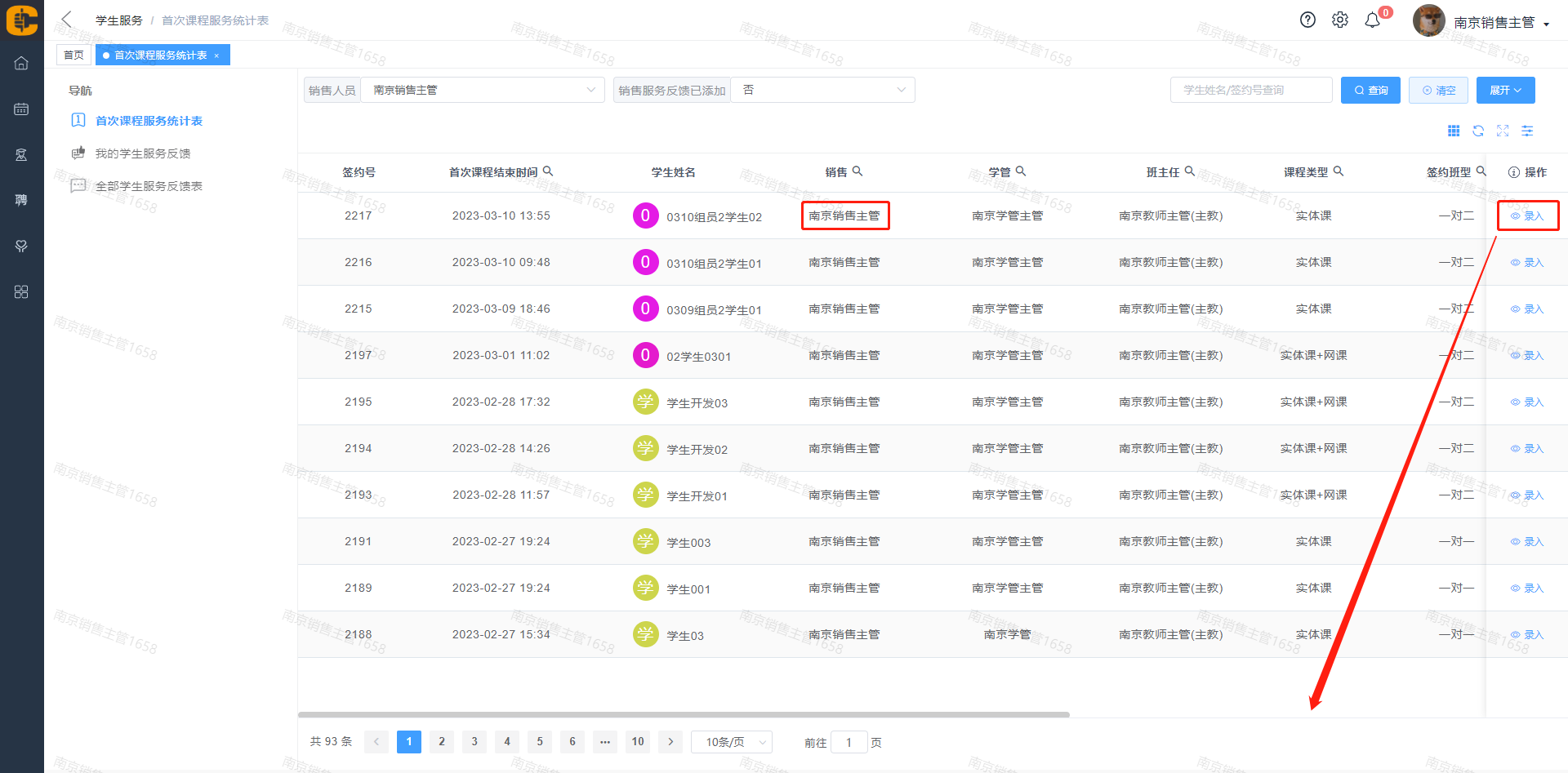The width and height of the screenshot is (1568, 773).
Task: Open the notification bell icon
Action: (x=1373, y=20)
